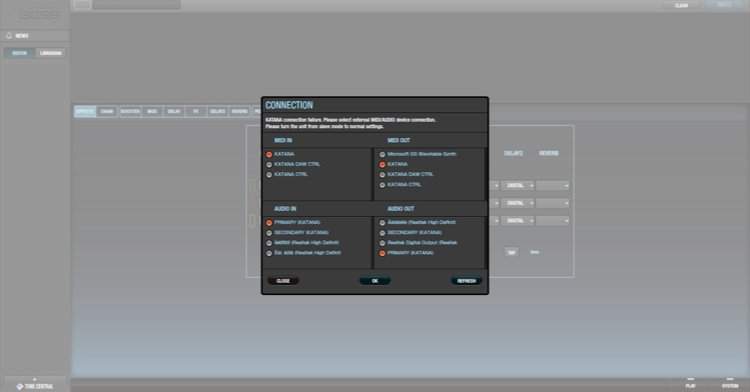Open the NEWS bell icon in sidebar

click(x=9, y=36)
